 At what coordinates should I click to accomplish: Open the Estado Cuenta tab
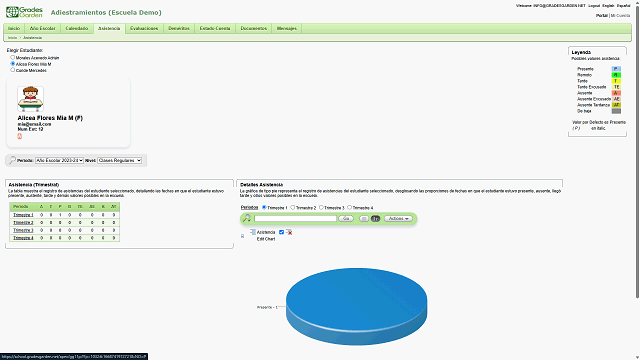pyautogui.click(x=215, y=28)
